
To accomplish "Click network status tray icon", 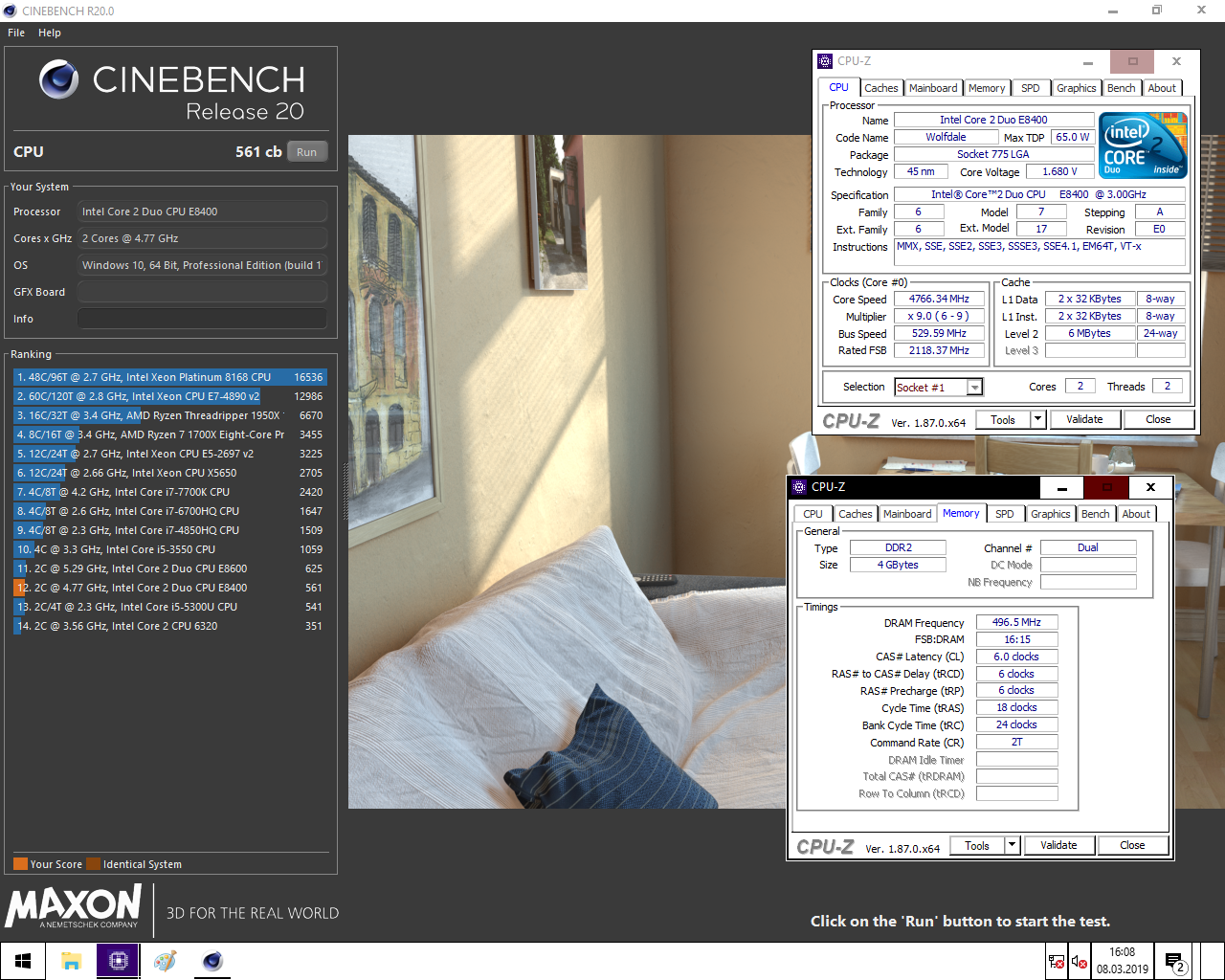I will (x=1057, y=961).
